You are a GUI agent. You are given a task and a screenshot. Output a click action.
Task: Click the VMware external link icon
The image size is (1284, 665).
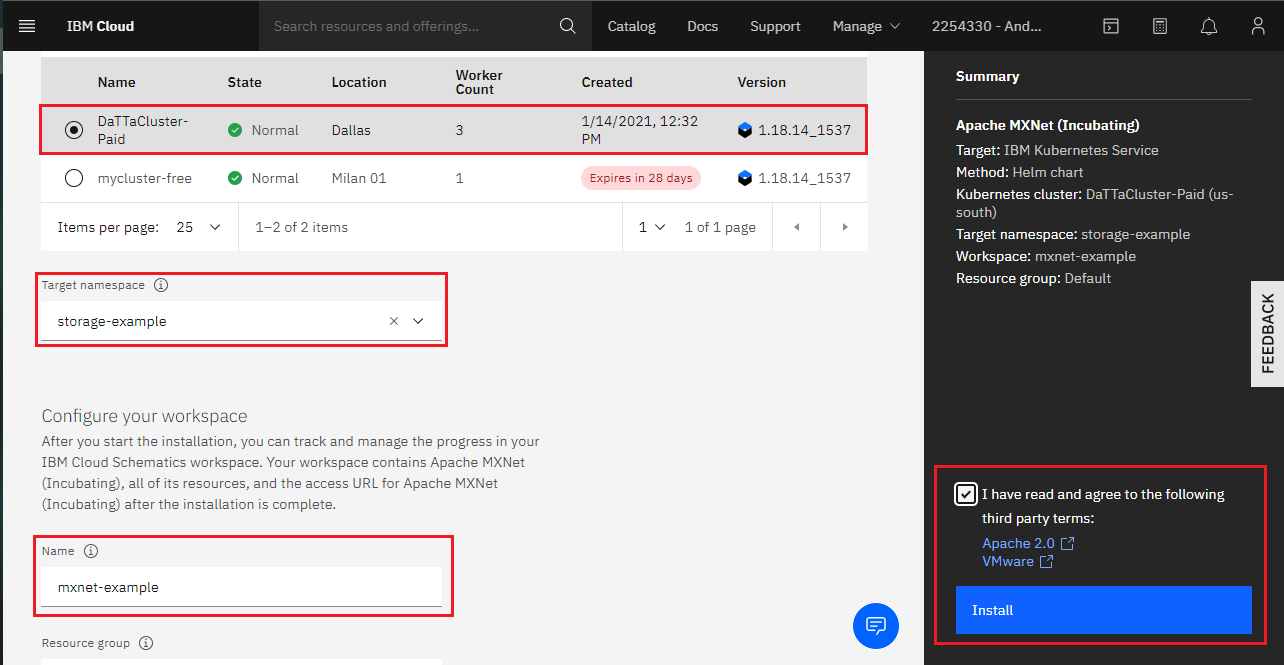tap(1046, 561)
